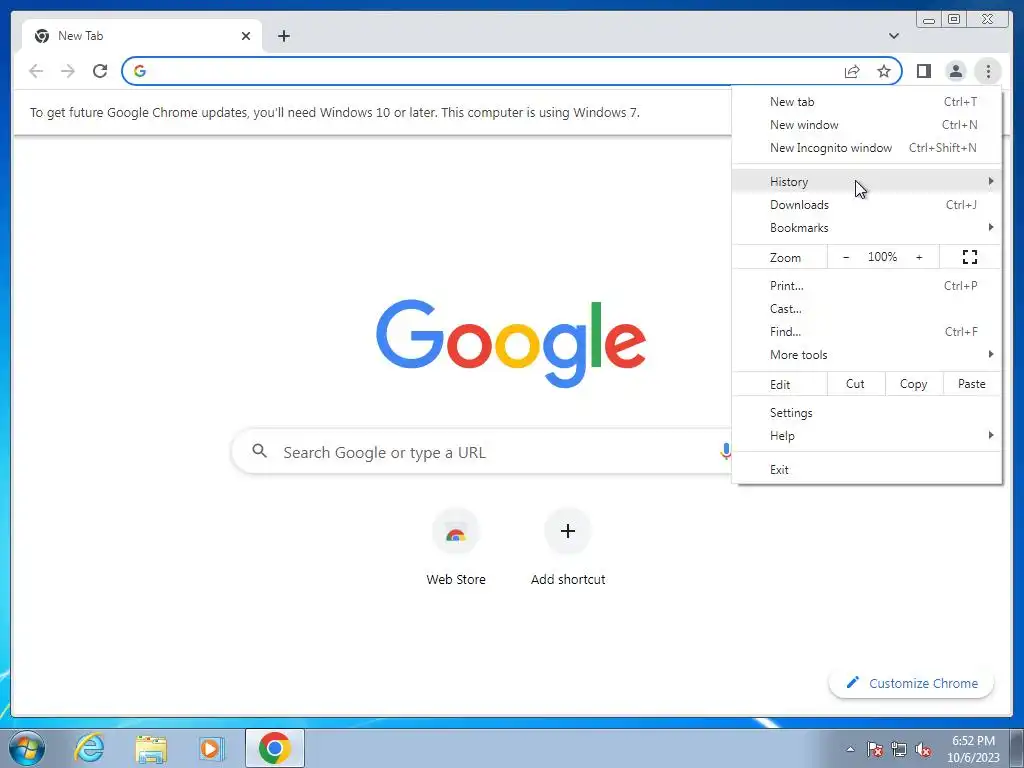Expand the Help submenu
The image size is (1024, 768).
pyautogui.click(x=867, y=436)
